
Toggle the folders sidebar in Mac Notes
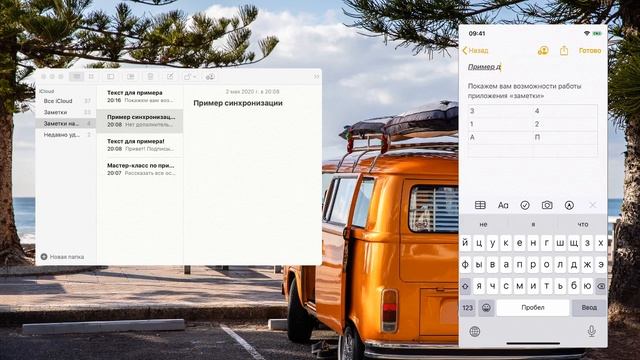(x=111, y=77)
